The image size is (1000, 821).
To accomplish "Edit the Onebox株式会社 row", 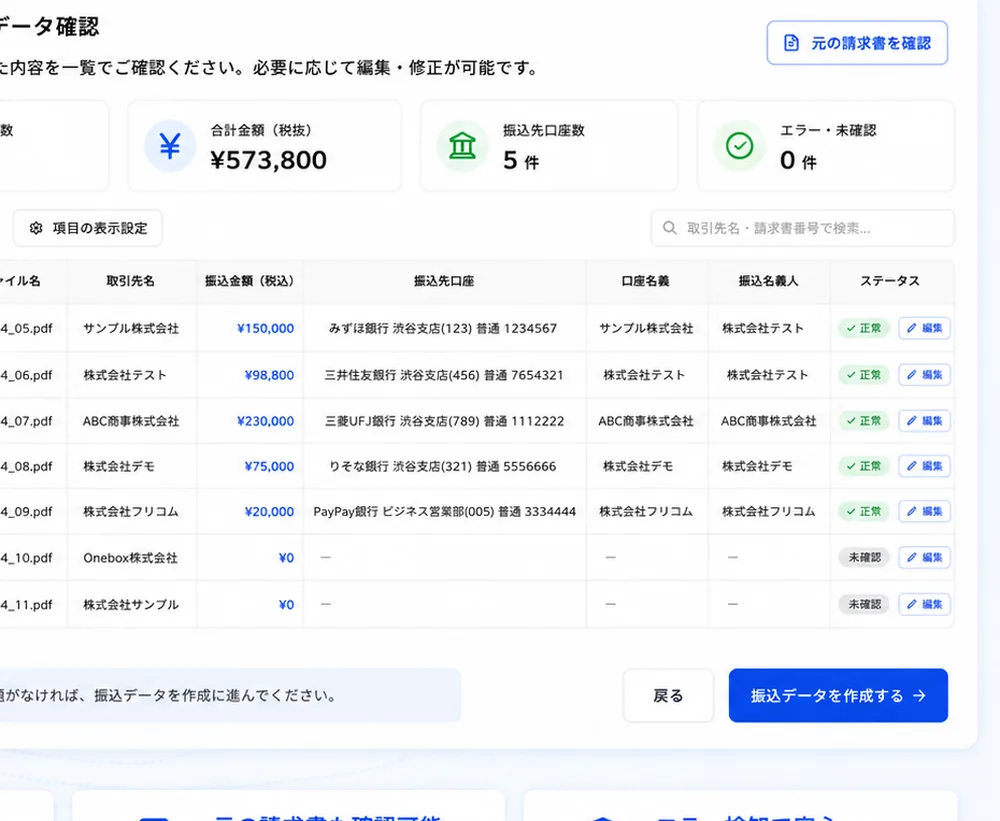I will point(925,557).
